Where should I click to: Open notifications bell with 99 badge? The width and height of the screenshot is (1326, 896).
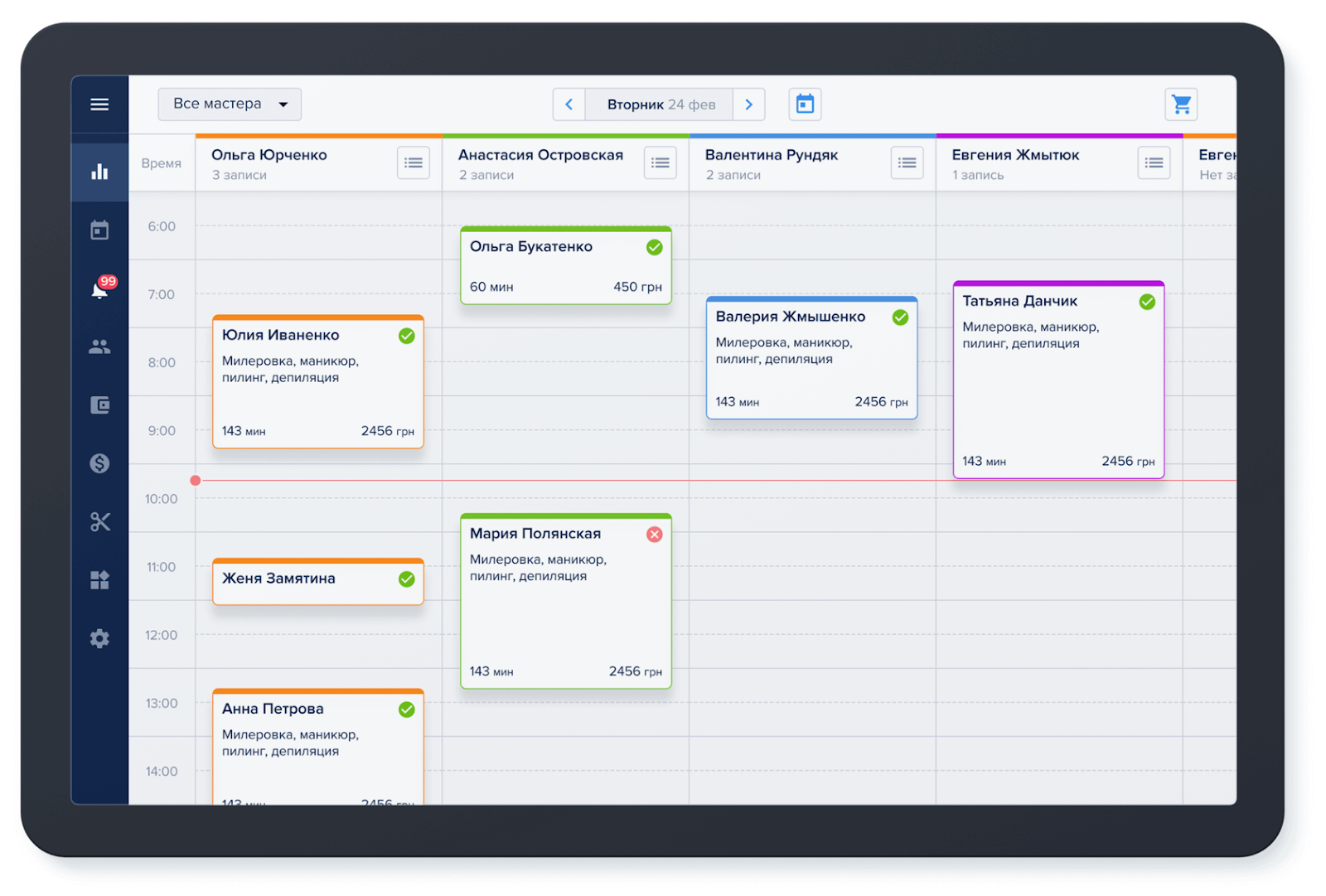[100, 289]
